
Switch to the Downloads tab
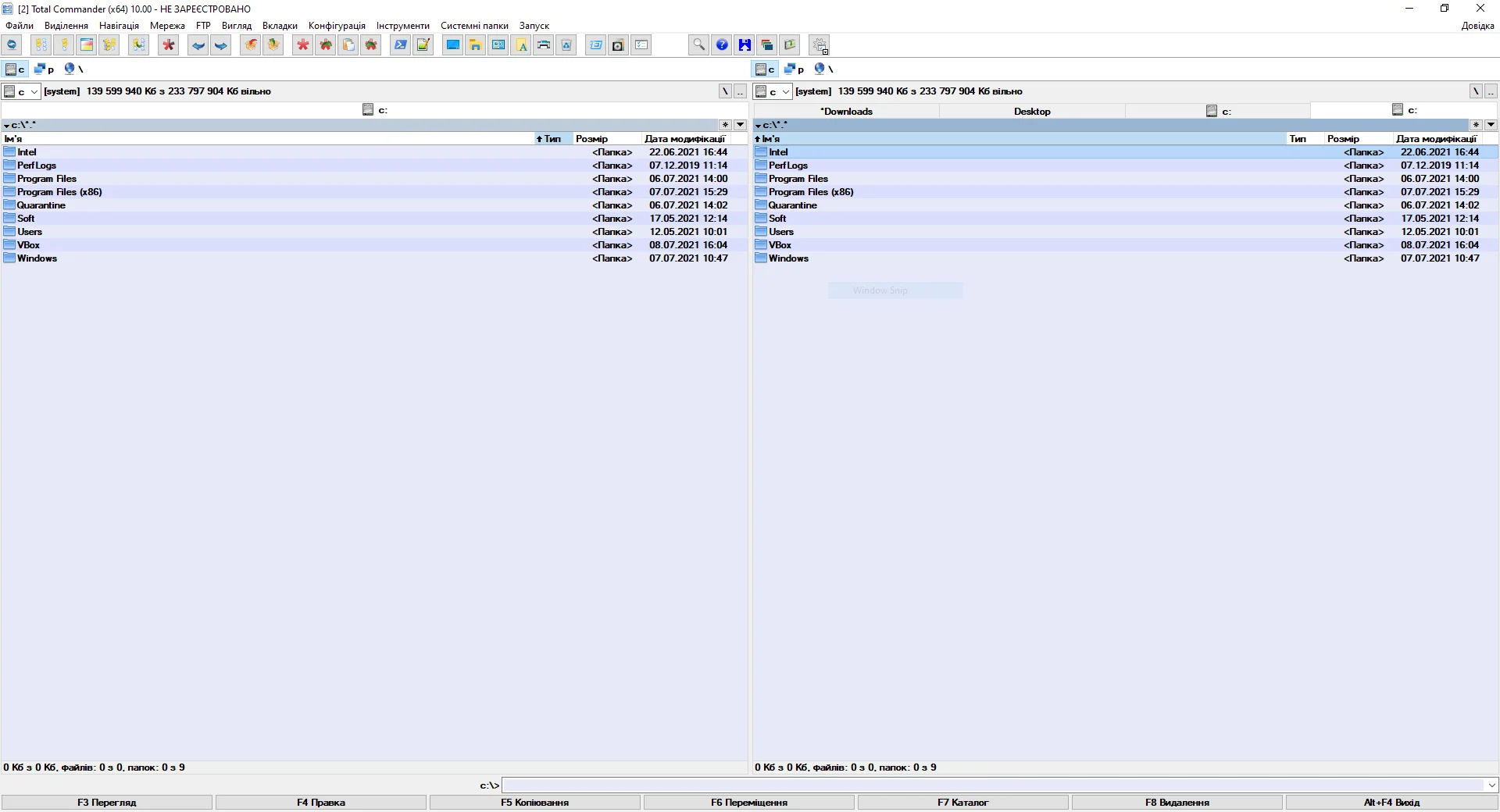[846, 111]
